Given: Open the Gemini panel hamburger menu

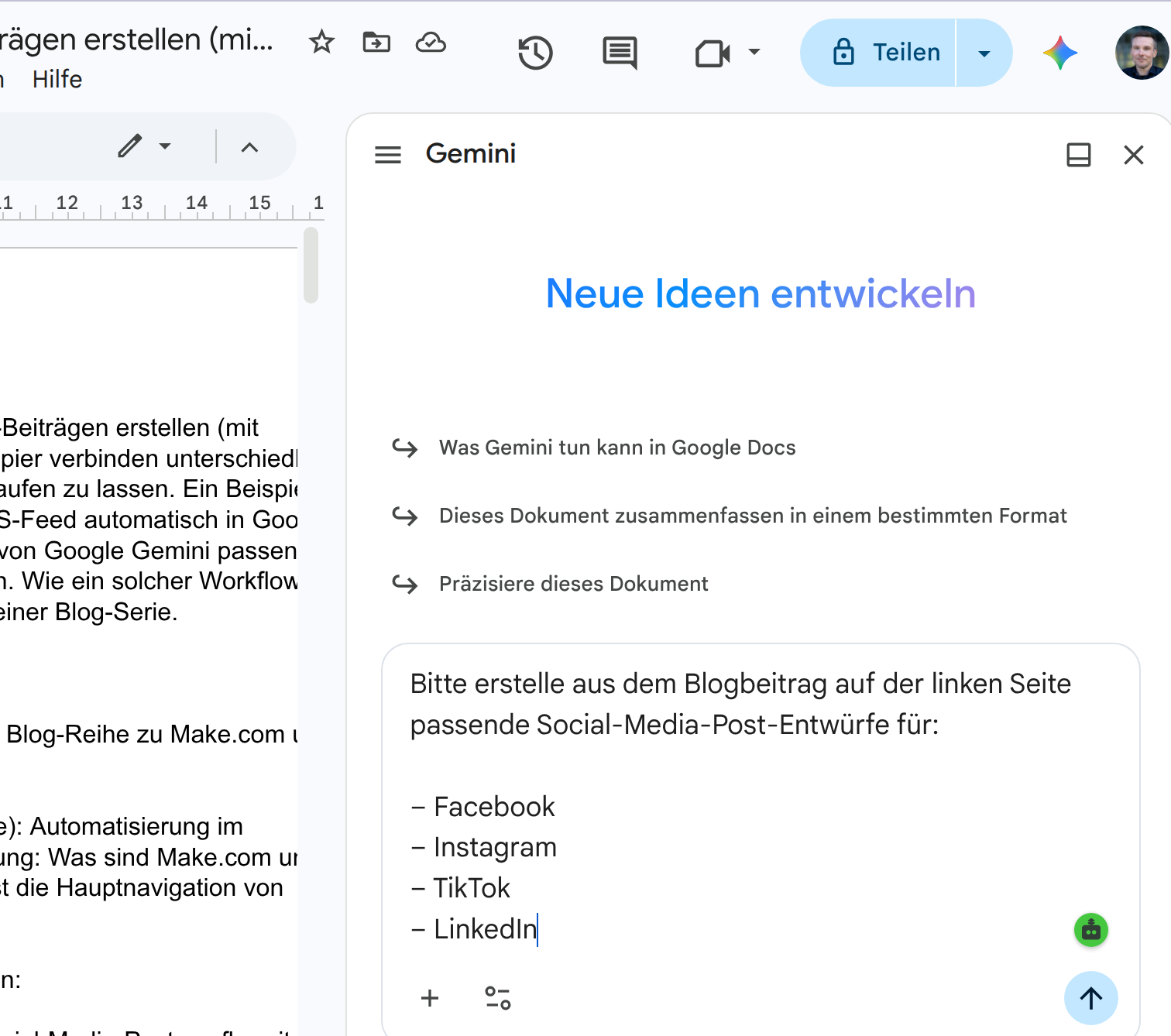Looking at the screenshot, I should tap(388, 155).
